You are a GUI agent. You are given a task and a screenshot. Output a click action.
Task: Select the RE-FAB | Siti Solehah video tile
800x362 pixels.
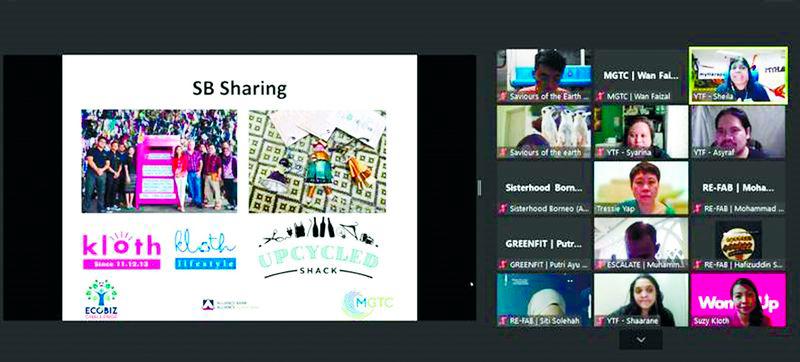click(x=544, y=300)
